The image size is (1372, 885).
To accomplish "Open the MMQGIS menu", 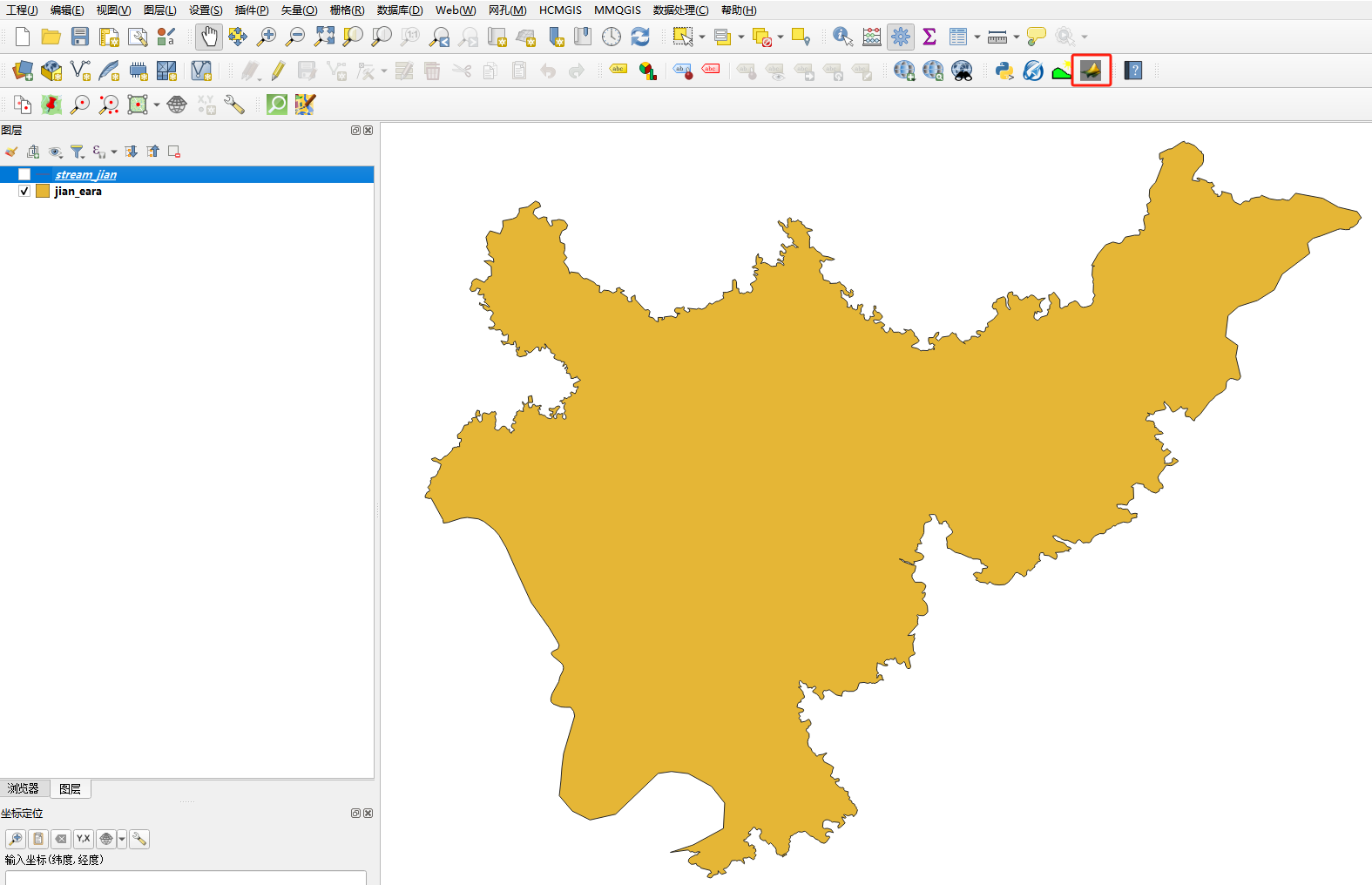I will pos(618,10).
